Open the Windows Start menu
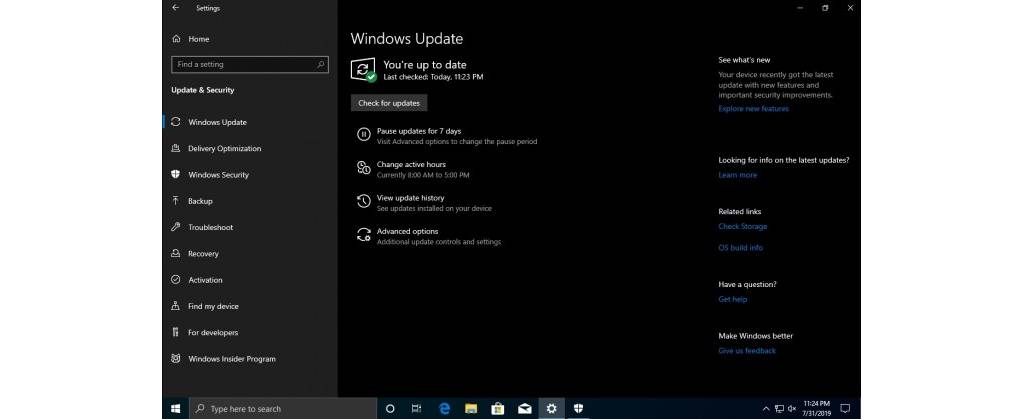Image resolution: width=1024 pixels, height=419 pixels. click(x=176, y=409)
